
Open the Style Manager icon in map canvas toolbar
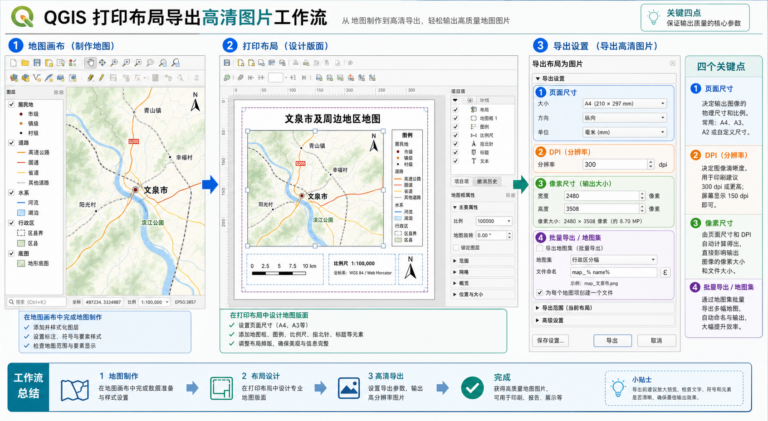pyautogui.click(x=72, y=63)
